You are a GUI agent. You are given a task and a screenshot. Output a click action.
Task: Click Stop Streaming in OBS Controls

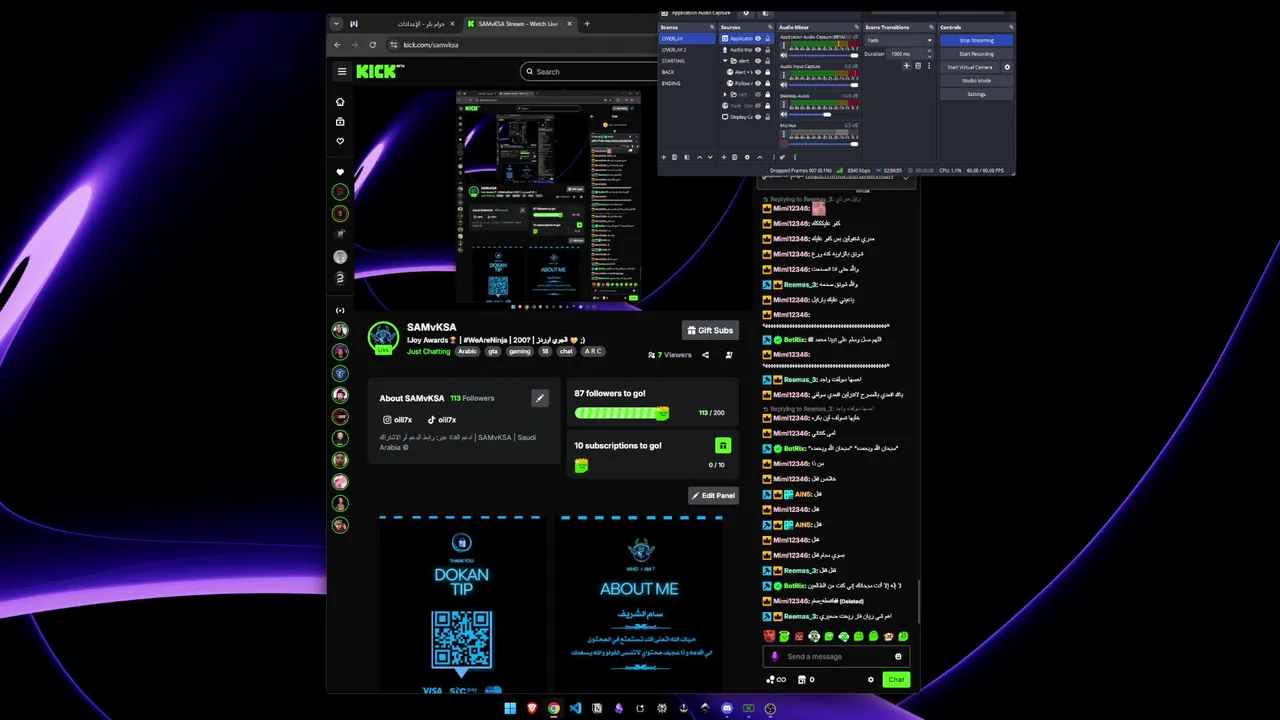[976, 40]
